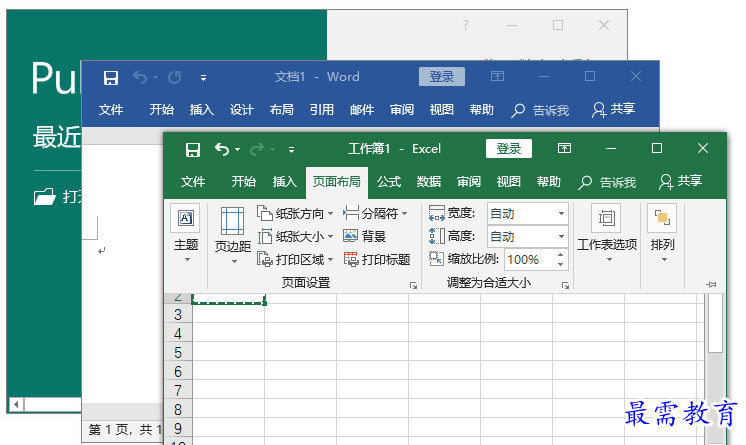Open Excel undo history dropdown arrow
This screenshot has height=445, width=746.
pos(237,149)
